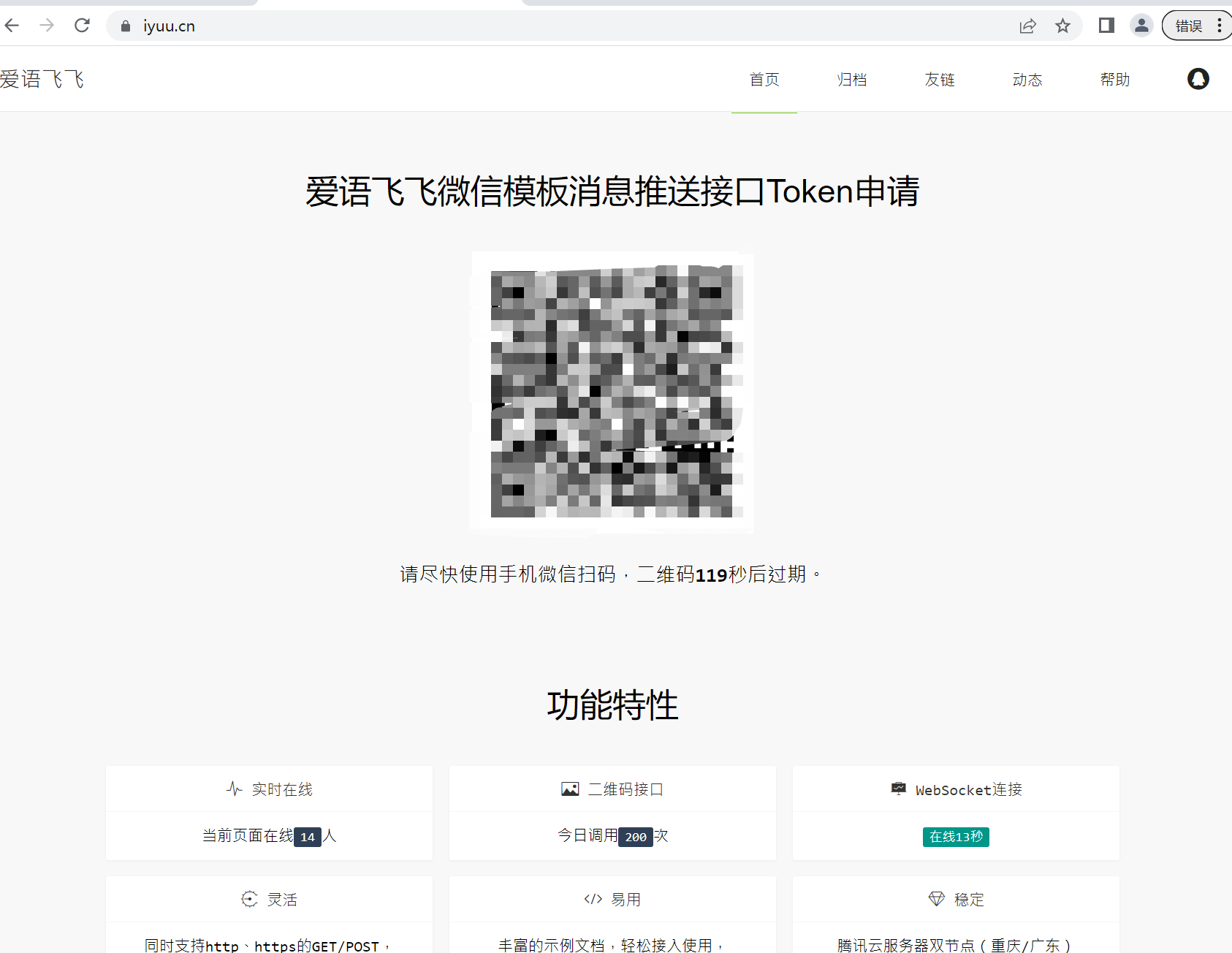1232x953 pixels.
Task: Open the user profile icon
Action: click(x=1141, y=26)
